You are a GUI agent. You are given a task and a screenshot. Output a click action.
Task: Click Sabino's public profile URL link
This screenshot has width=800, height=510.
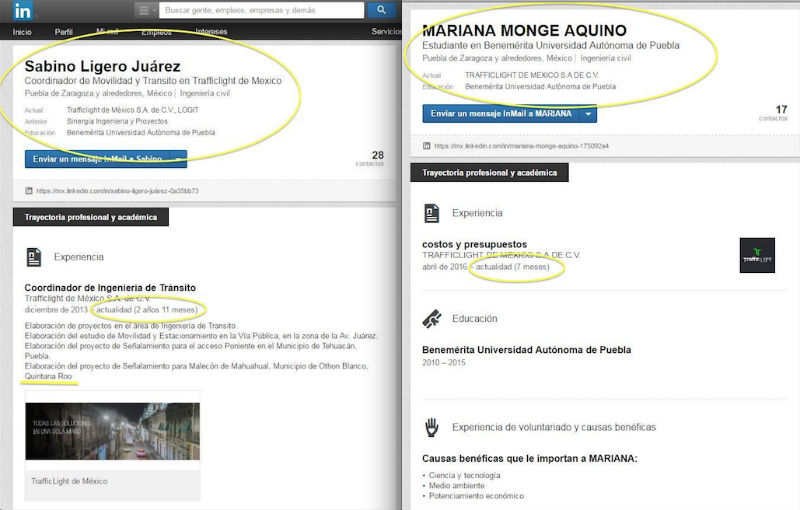click(x=117, y=191)
